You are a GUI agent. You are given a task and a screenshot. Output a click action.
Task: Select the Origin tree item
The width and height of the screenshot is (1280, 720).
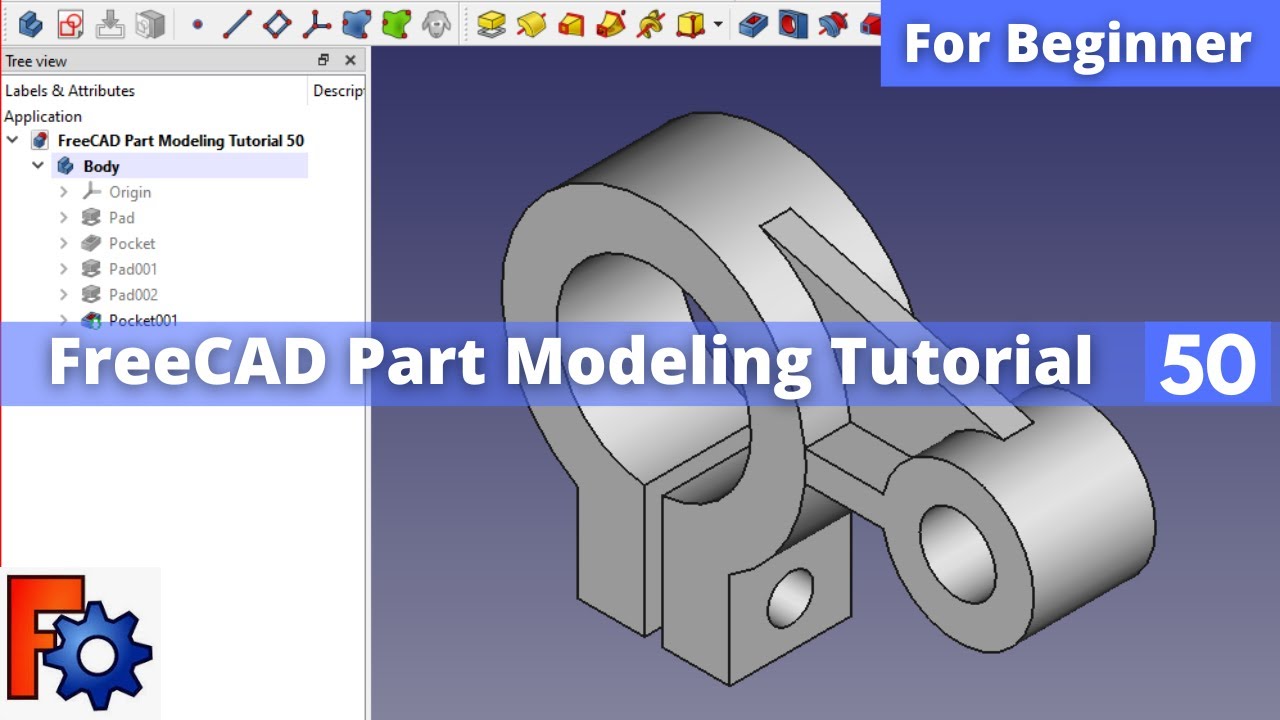pos(130,192)
